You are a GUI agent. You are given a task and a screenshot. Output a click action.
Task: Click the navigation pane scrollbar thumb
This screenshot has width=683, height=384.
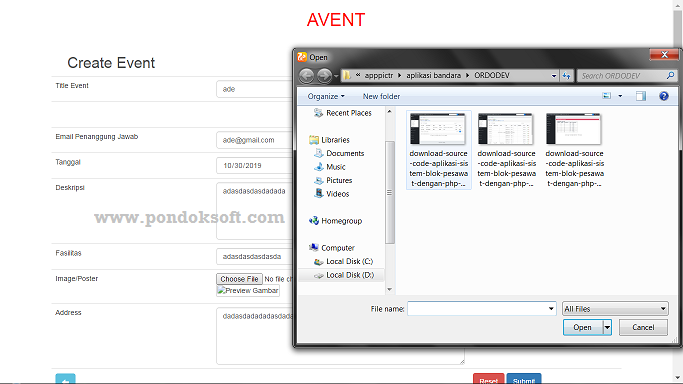pos(389,192)
